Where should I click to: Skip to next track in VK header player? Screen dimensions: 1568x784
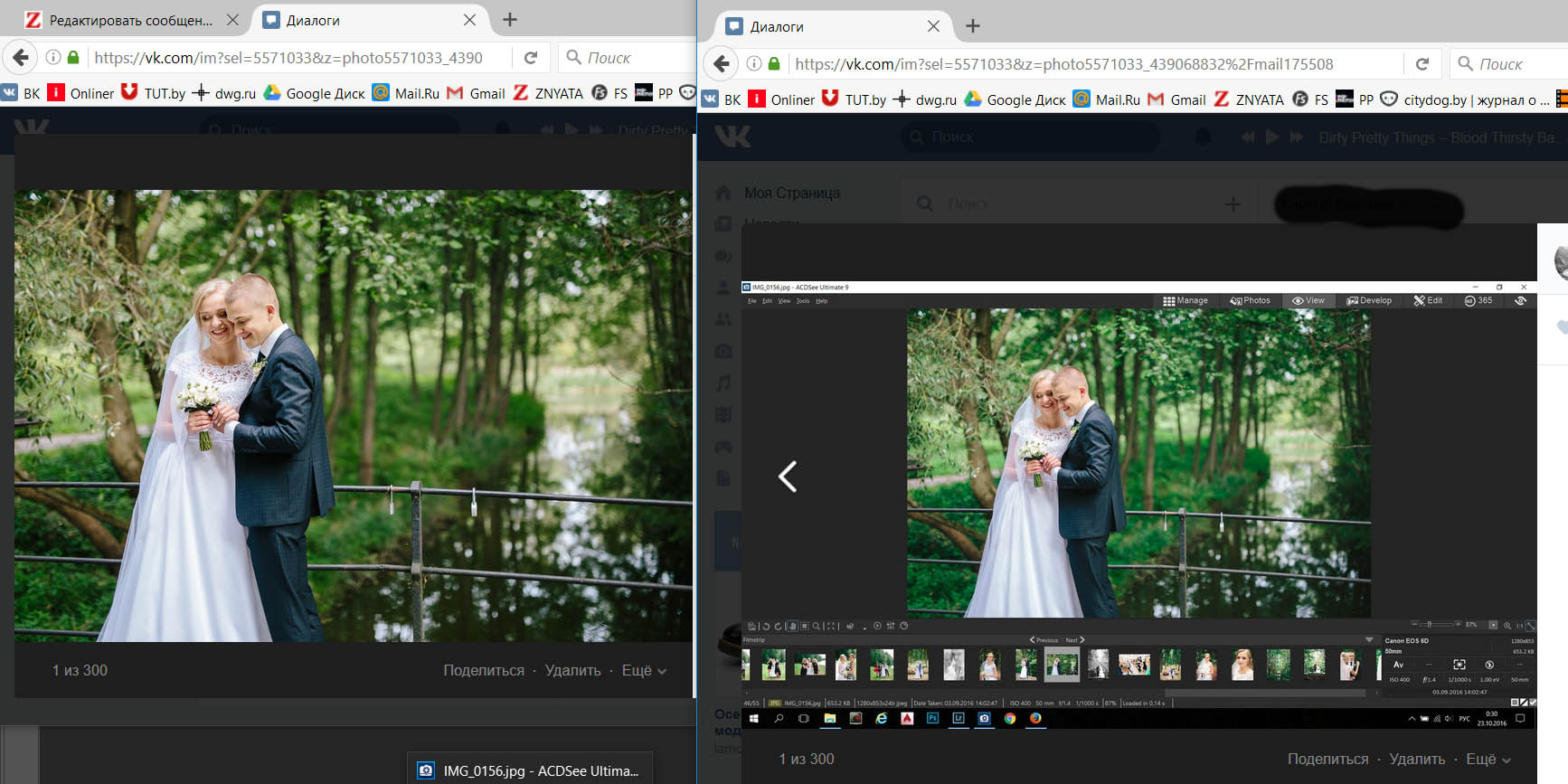pos(1296,137)
